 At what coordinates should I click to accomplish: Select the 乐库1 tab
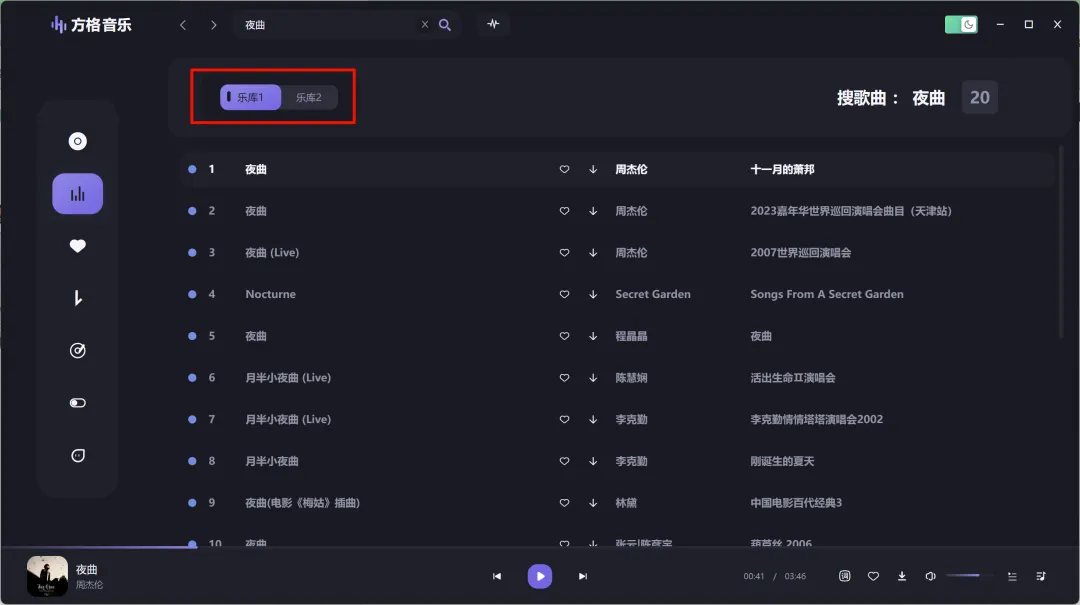[x=249, y=97]
